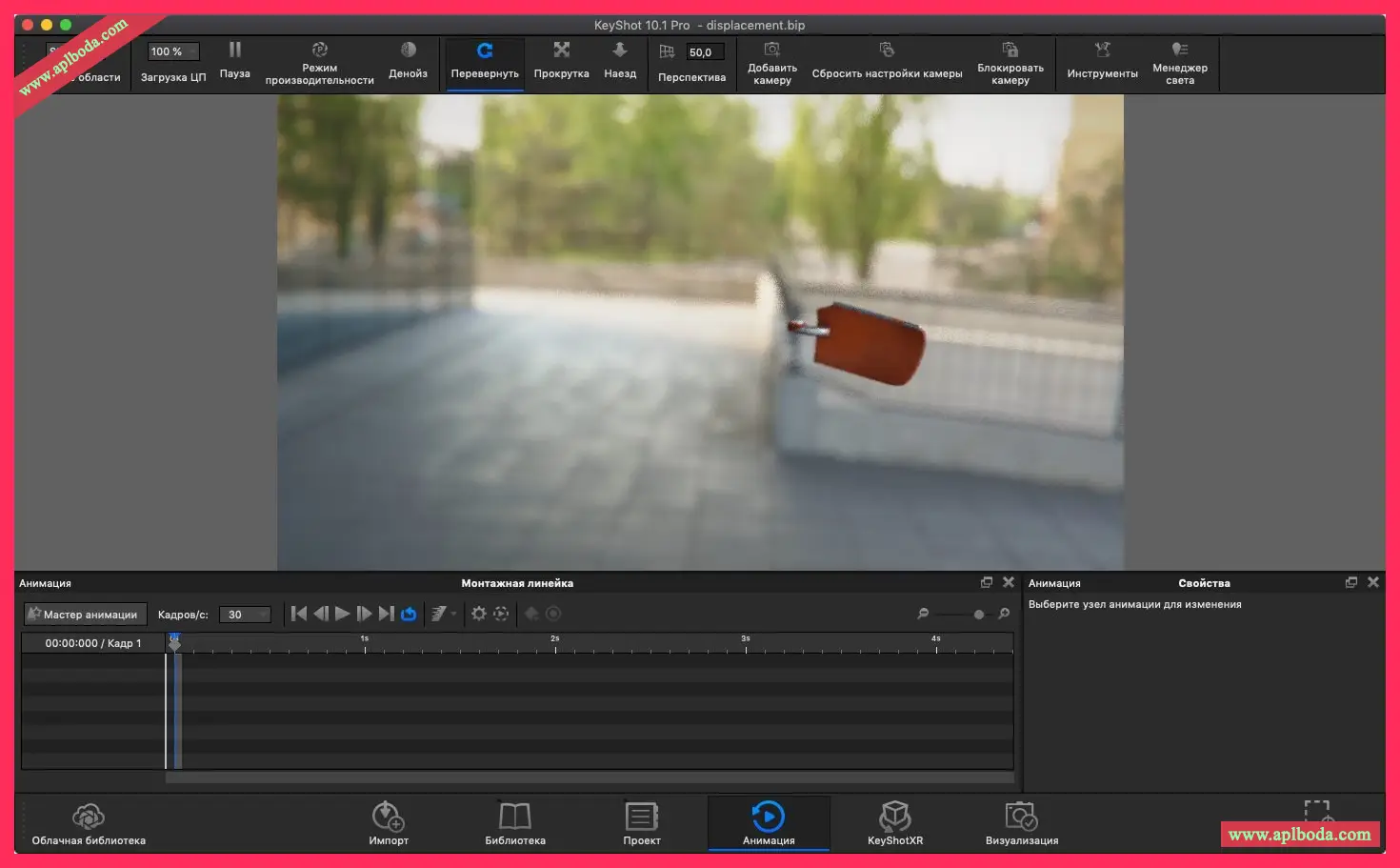Expand the motion blur dropdown arrow in timeline

click(454, 615)
